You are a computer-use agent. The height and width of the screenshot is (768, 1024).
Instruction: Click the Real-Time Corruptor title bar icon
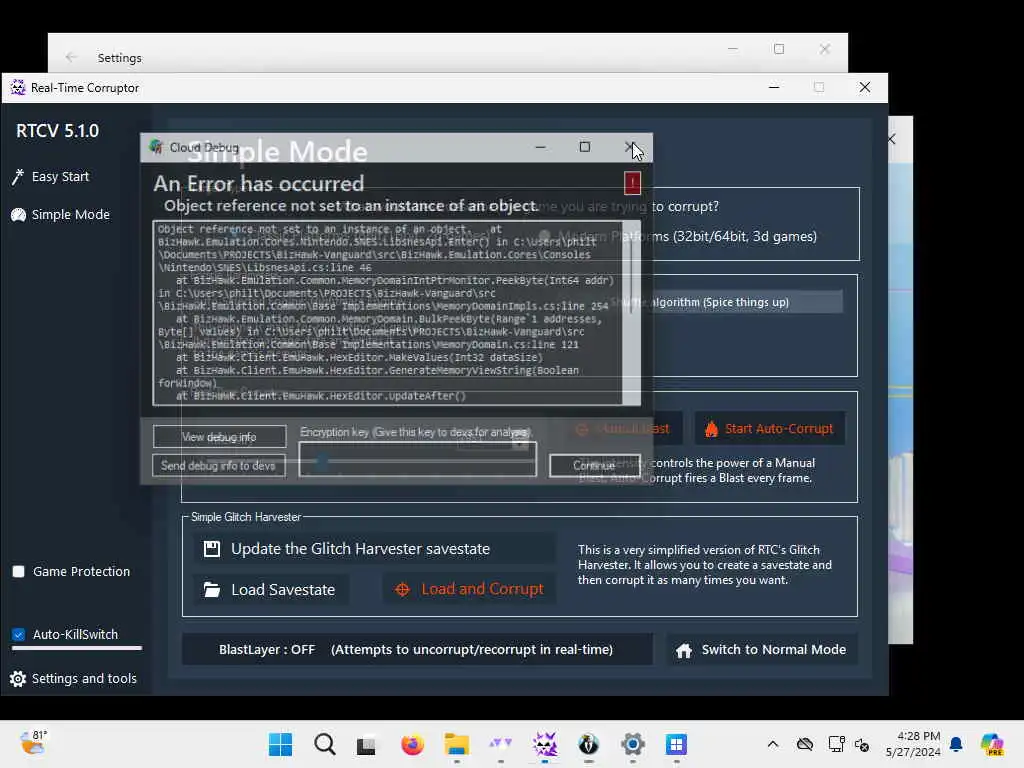click(x=18, y=88)
